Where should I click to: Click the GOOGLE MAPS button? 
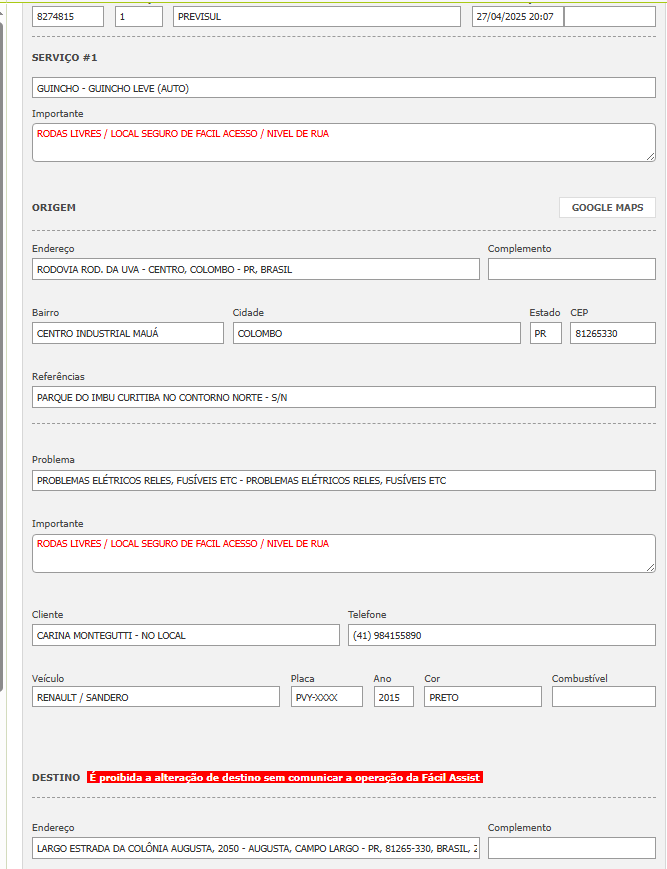tap(607, 208)
